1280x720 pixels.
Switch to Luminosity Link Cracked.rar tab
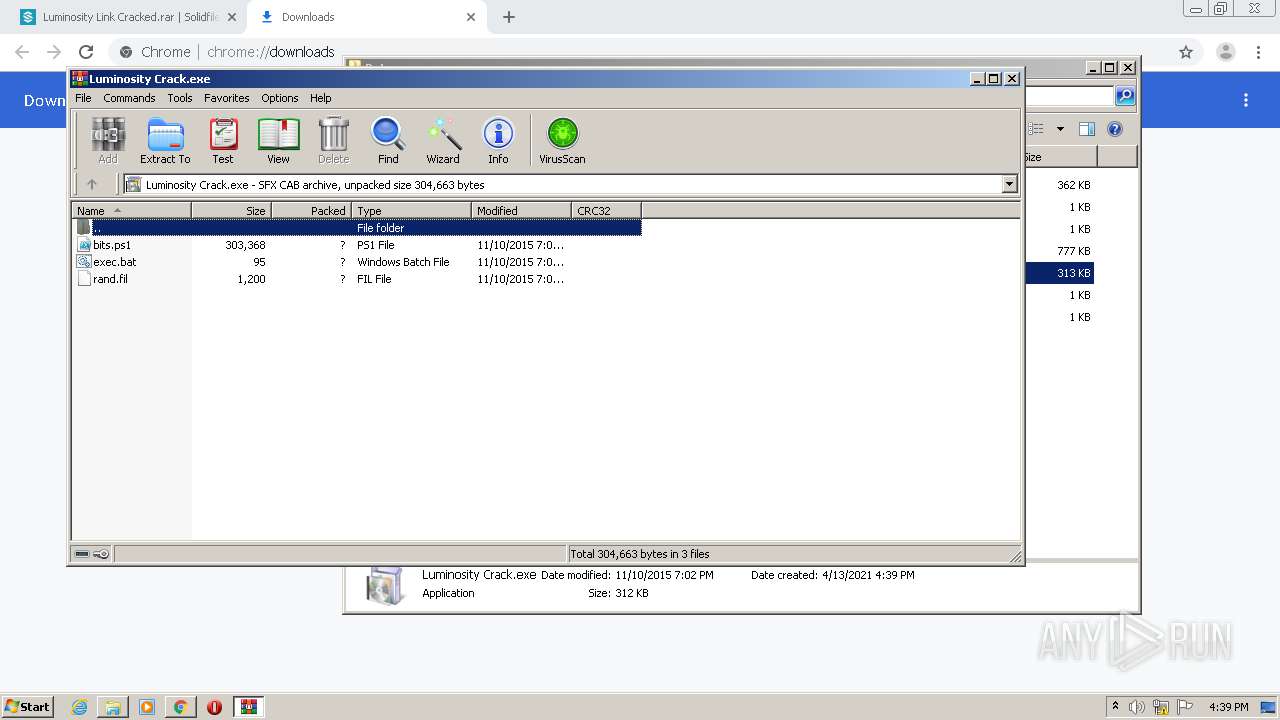click(127, 17)
